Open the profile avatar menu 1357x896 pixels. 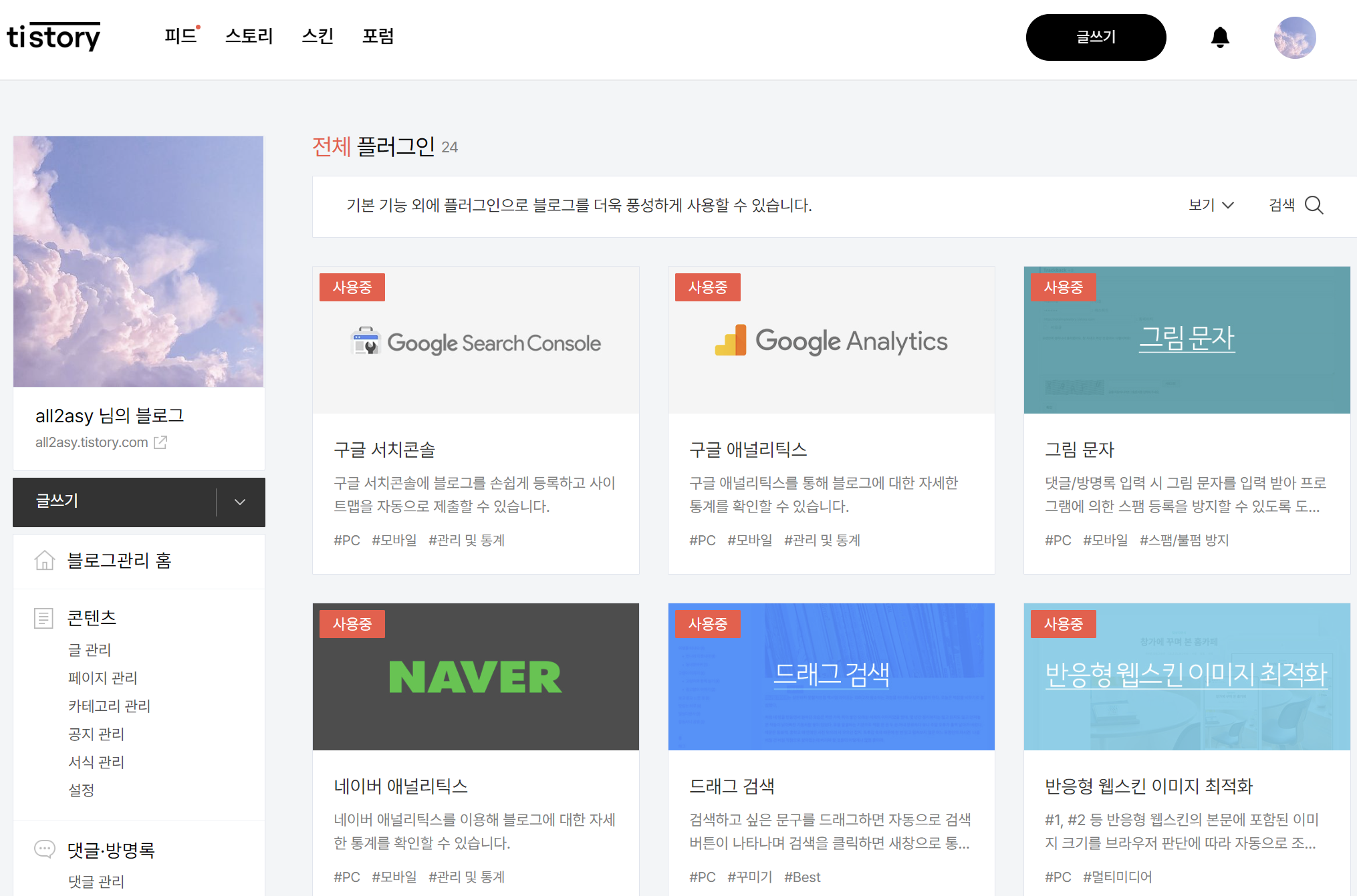[1295, 37]
